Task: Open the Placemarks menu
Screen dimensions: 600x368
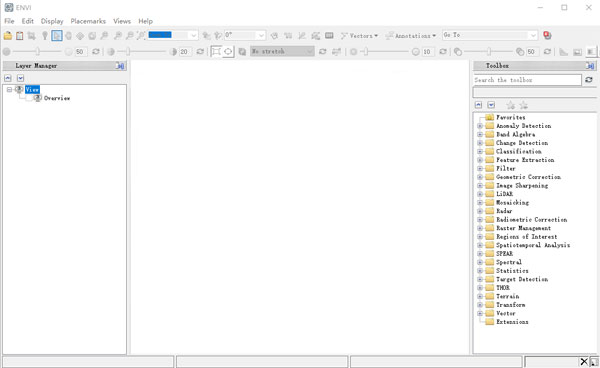Action: click(88, 21)
